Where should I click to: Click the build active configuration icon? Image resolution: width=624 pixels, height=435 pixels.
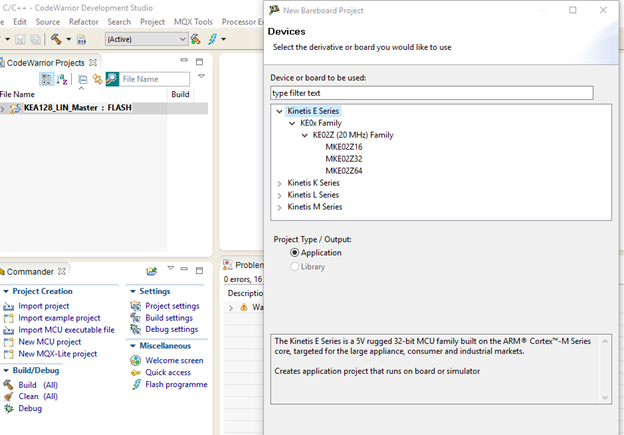pos(195,39)
